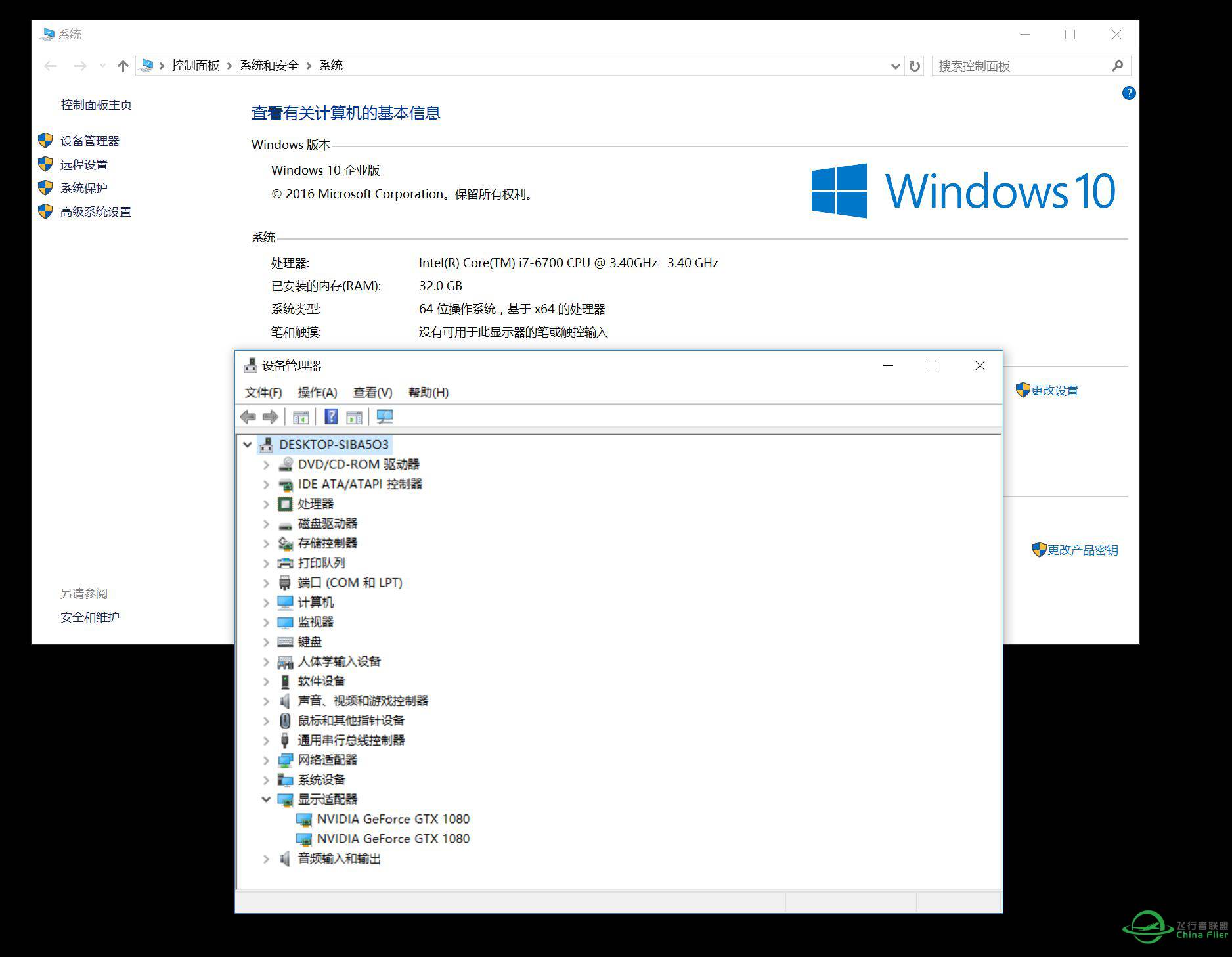The image size is (1232, 957).
Task: Click the Up arrow in System window navigation
Action: (123, 66)
